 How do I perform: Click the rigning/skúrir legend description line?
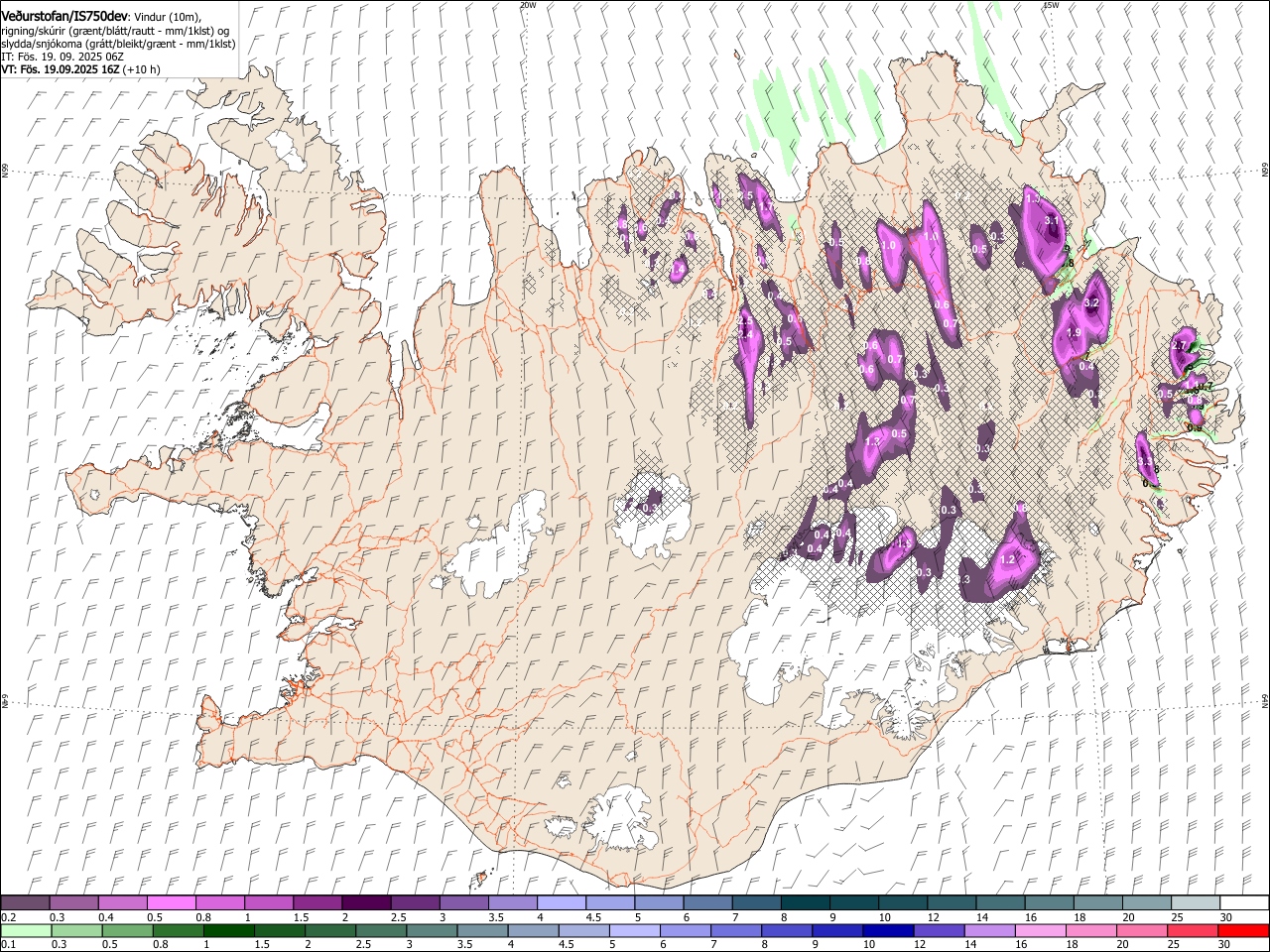pos(115,31)
